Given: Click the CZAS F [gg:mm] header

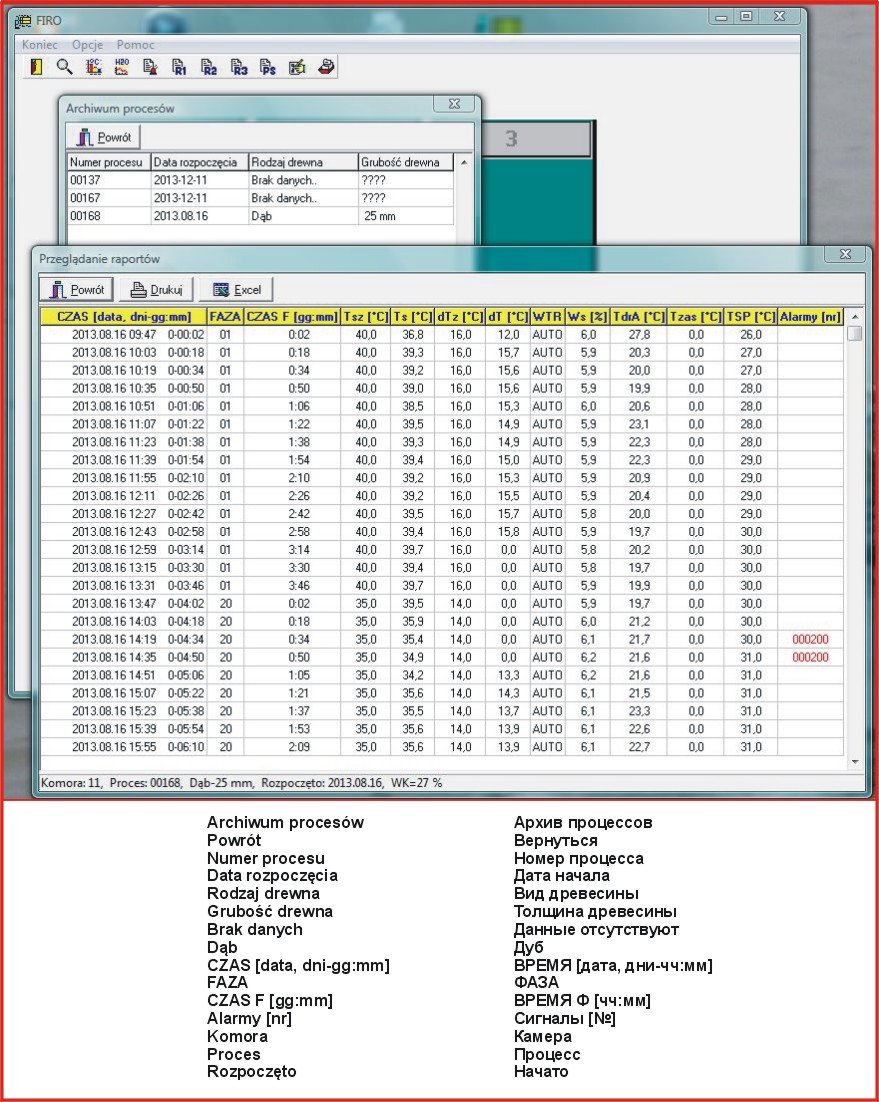Looking at the screenshot, I should pyautogui.click(x=292, y=317).
